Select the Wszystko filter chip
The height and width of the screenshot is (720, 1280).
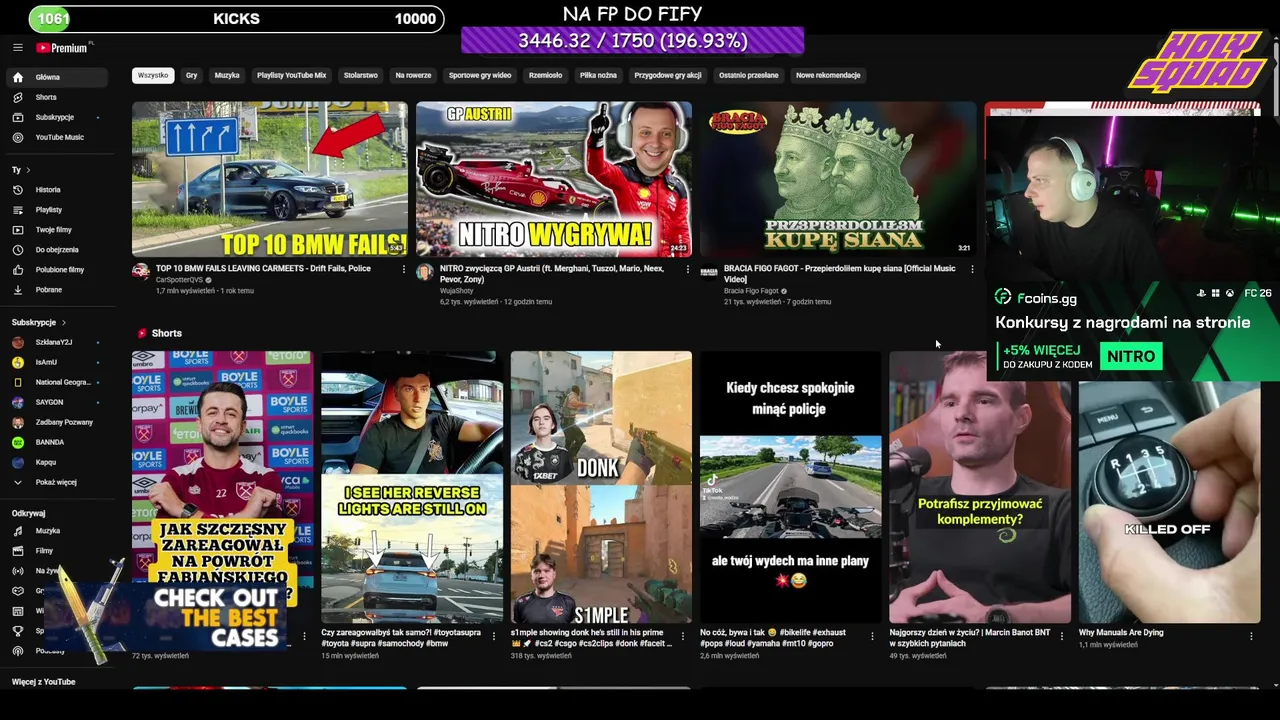click(x=153, y=75)
